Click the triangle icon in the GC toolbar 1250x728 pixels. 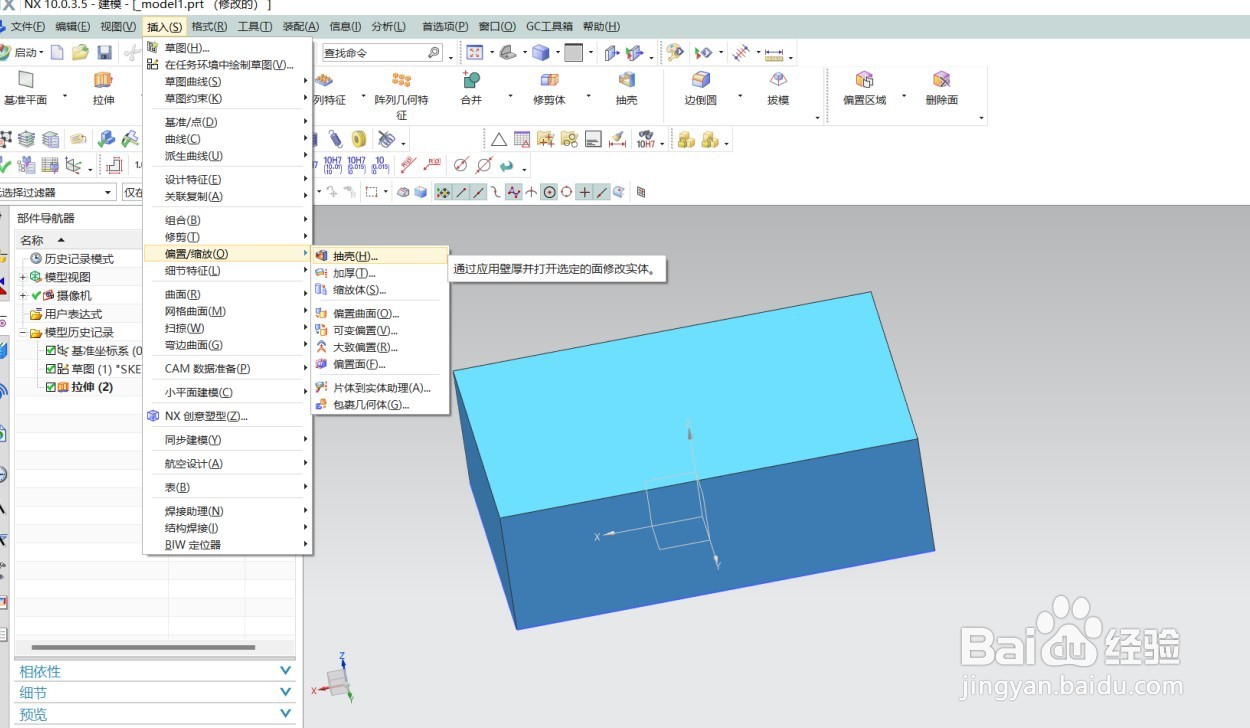coord(498,139)
